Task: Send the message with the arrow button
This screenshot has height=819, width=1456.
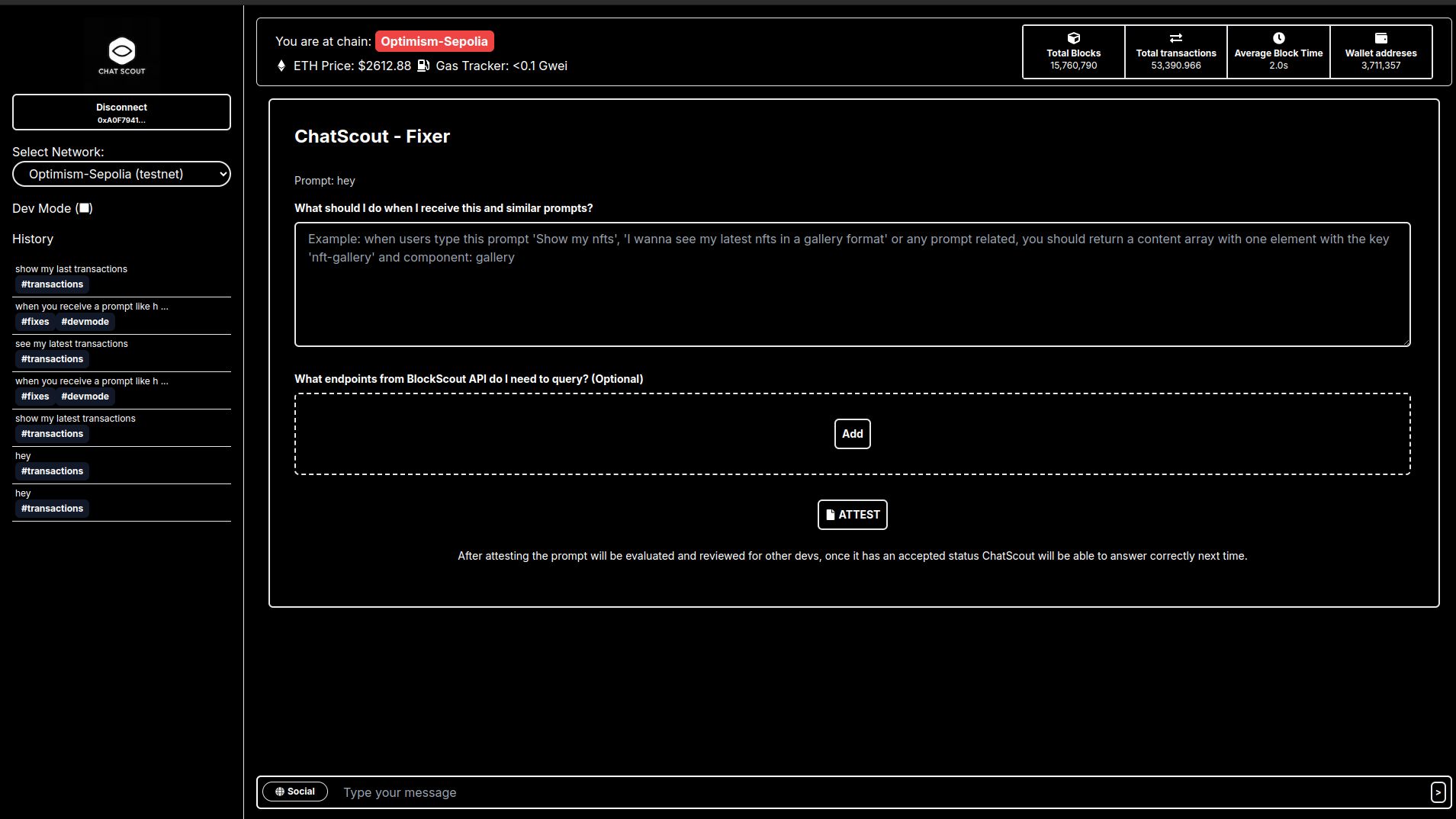Action: 1438,792
